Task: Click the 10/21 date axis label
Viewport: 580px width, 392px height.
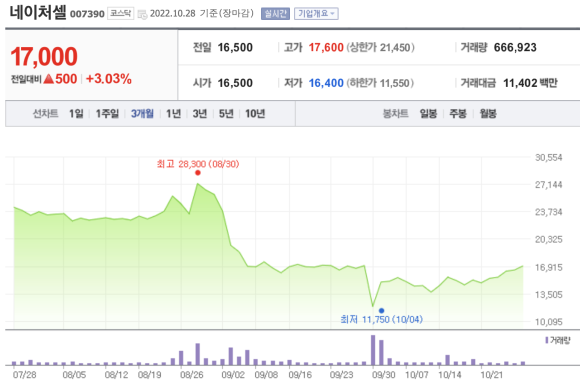Action: point(492,375)
